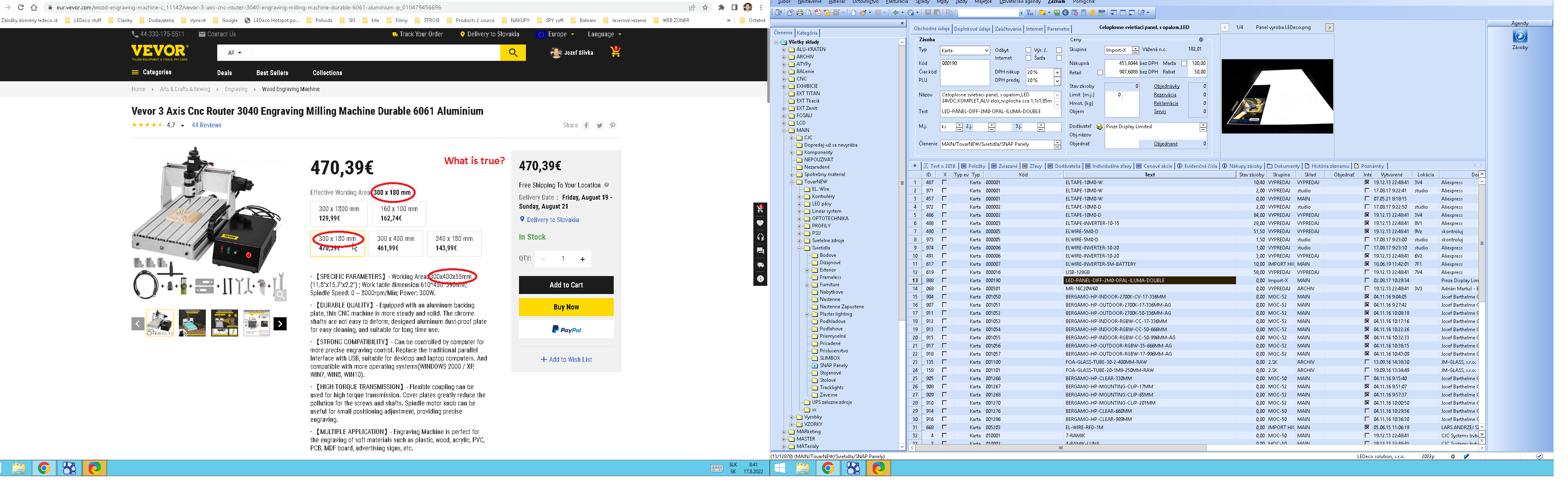The image size is (1568, 490).
Task: Click the Kód input field
Action: pos(964,63)
